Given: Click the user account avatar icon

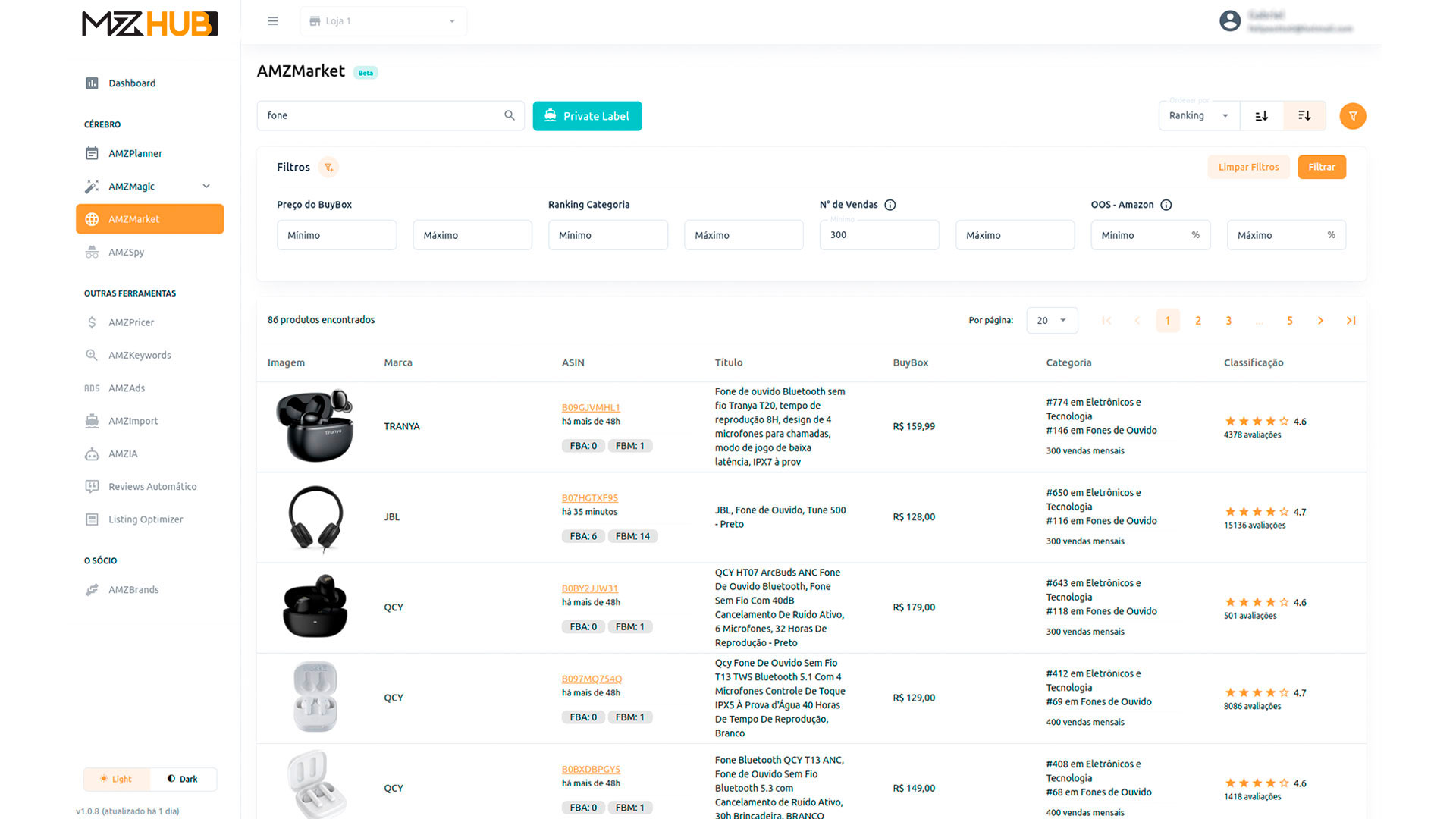Looking at the screenshot, I should pyautogui.click(x=1230, y=21).
